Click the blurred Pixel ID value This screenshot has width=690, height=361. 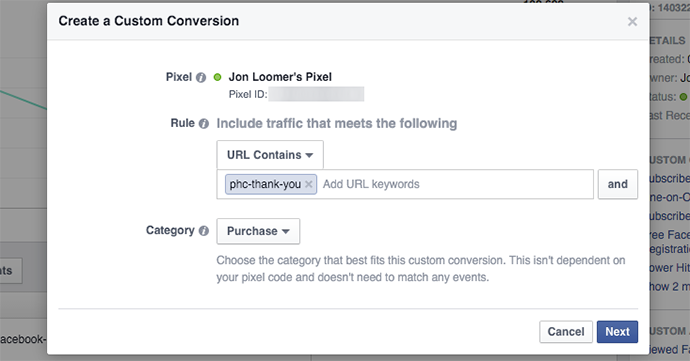(x=316, y=94)
